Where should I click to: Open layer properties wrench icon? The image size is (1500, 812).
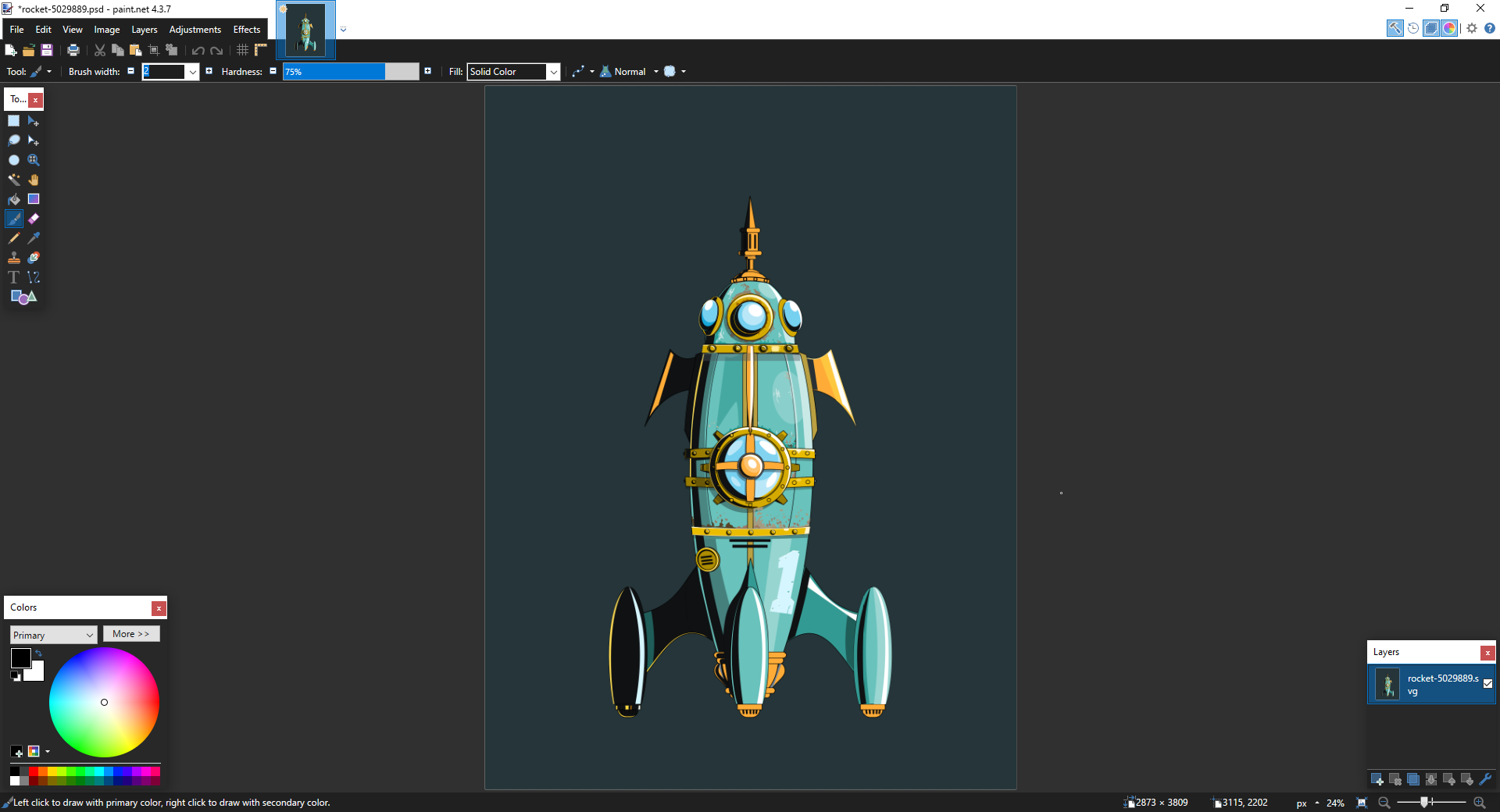(x=1485, y=779)
